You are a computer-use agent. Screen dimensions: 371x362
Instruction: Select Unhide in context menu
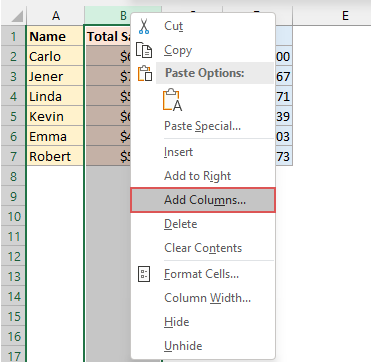(203, 346)
